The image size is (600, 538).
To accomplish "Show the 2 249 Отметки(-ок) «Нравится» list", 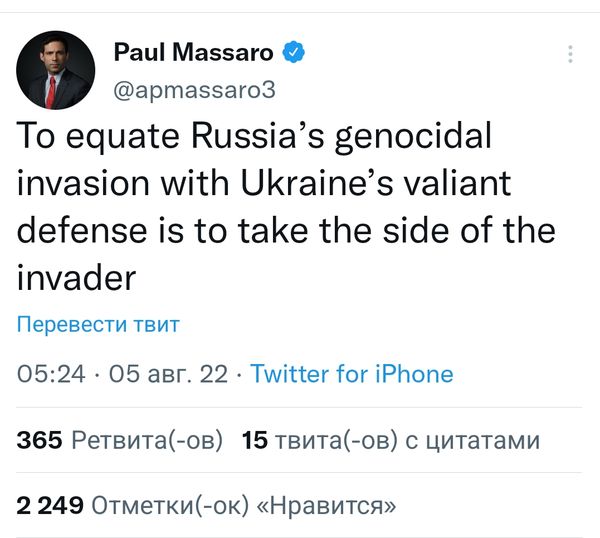I will pos(206,505).
